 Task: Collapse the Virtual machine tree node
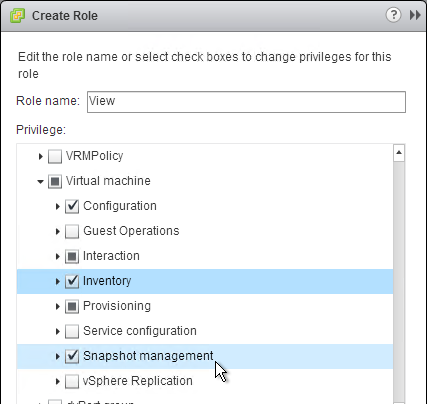[x=40, y=182]
